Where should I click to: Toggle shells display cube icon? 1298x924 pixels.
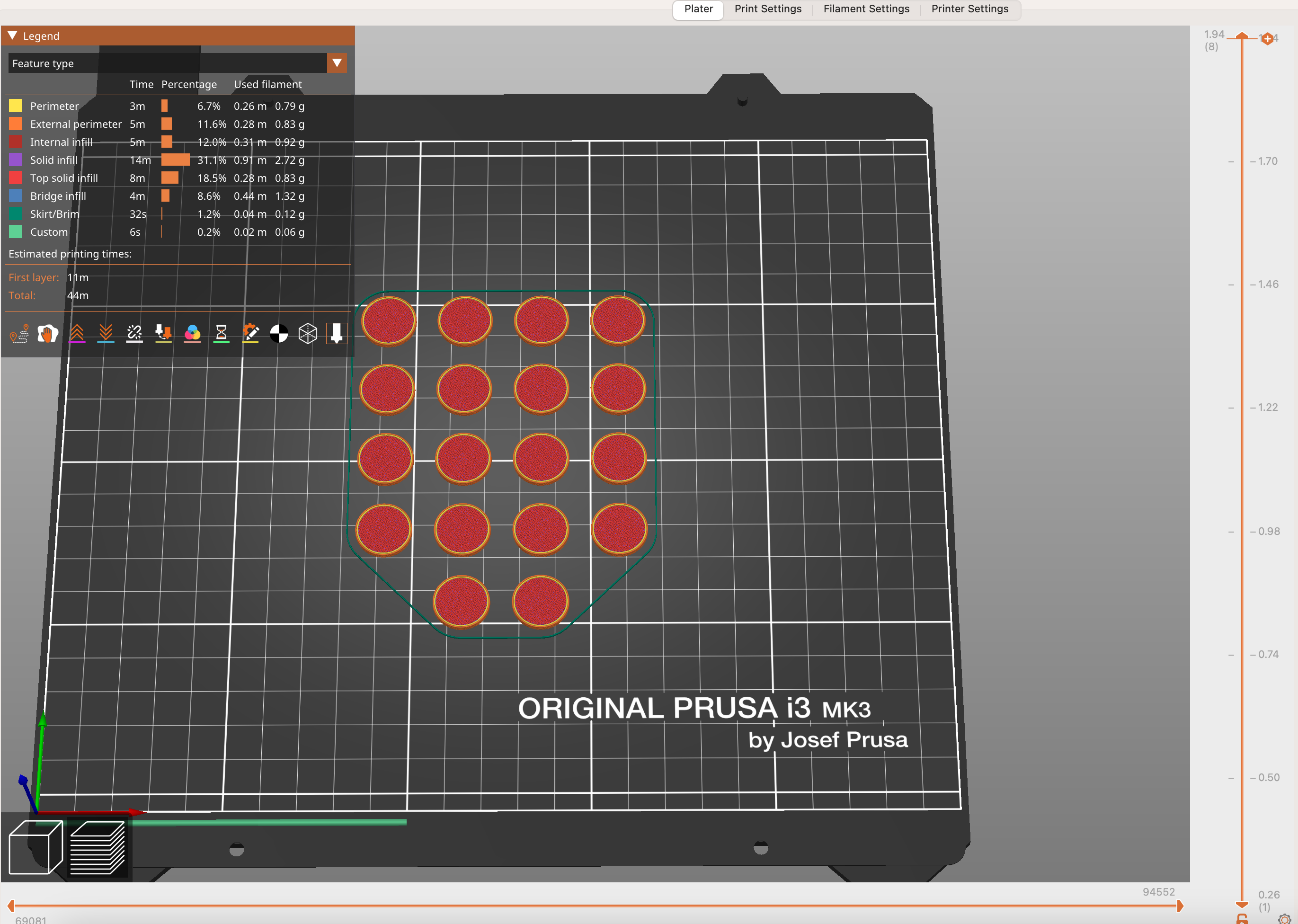(307, 333)
